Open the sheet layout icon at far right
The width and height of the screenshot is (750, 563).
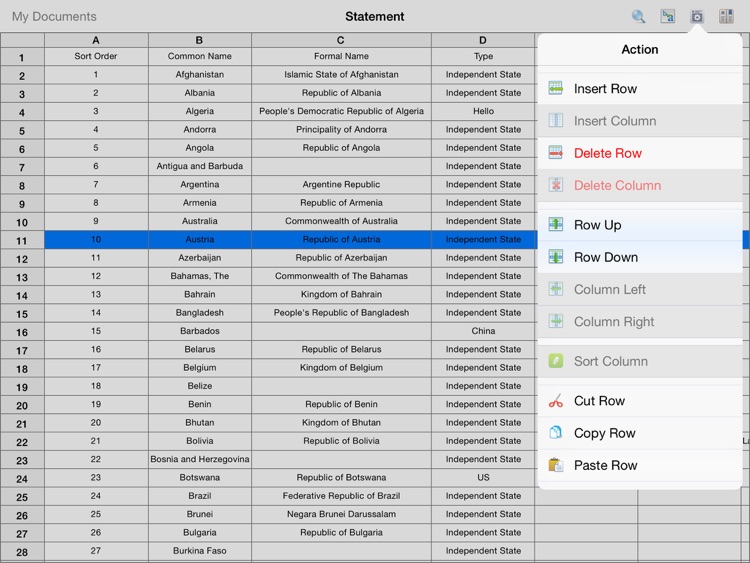coord(726,16)
